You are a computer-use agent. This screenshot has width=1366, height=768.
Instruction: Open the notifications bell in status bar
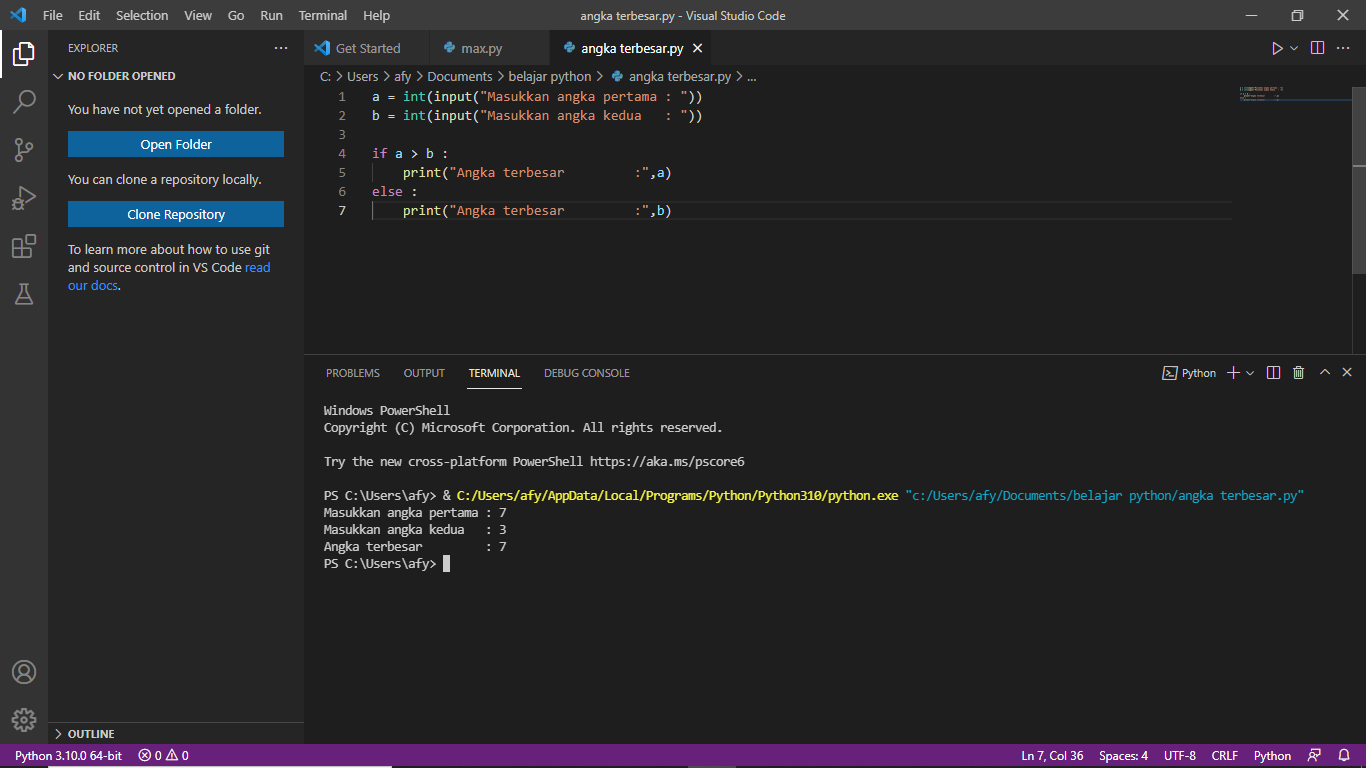click(x=1343, y=756)
